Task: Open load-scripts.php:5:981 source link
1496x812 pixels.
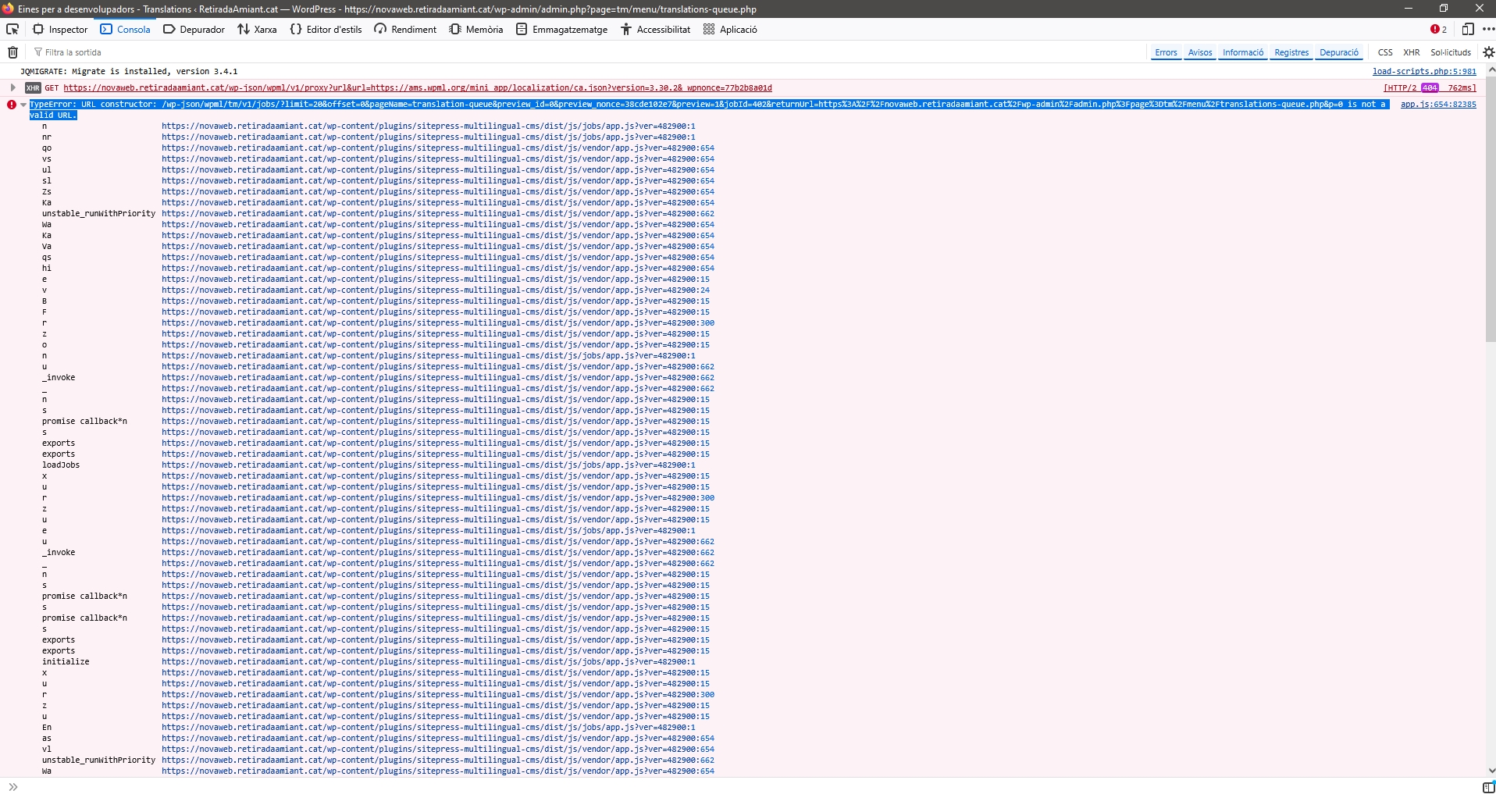Action: click(1424, 72)
